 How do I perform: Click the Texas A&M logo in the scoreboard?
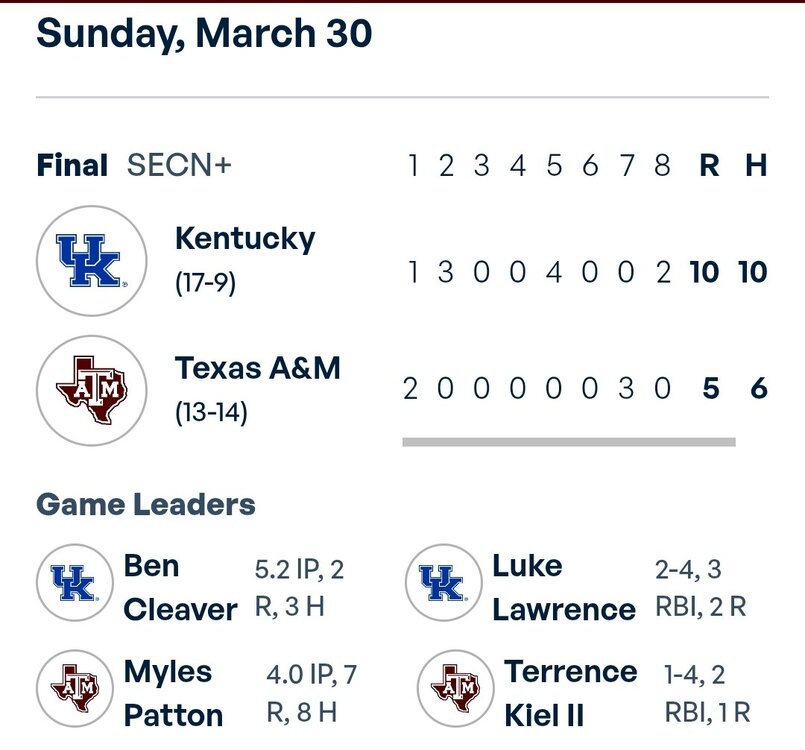tap(86, 389)
